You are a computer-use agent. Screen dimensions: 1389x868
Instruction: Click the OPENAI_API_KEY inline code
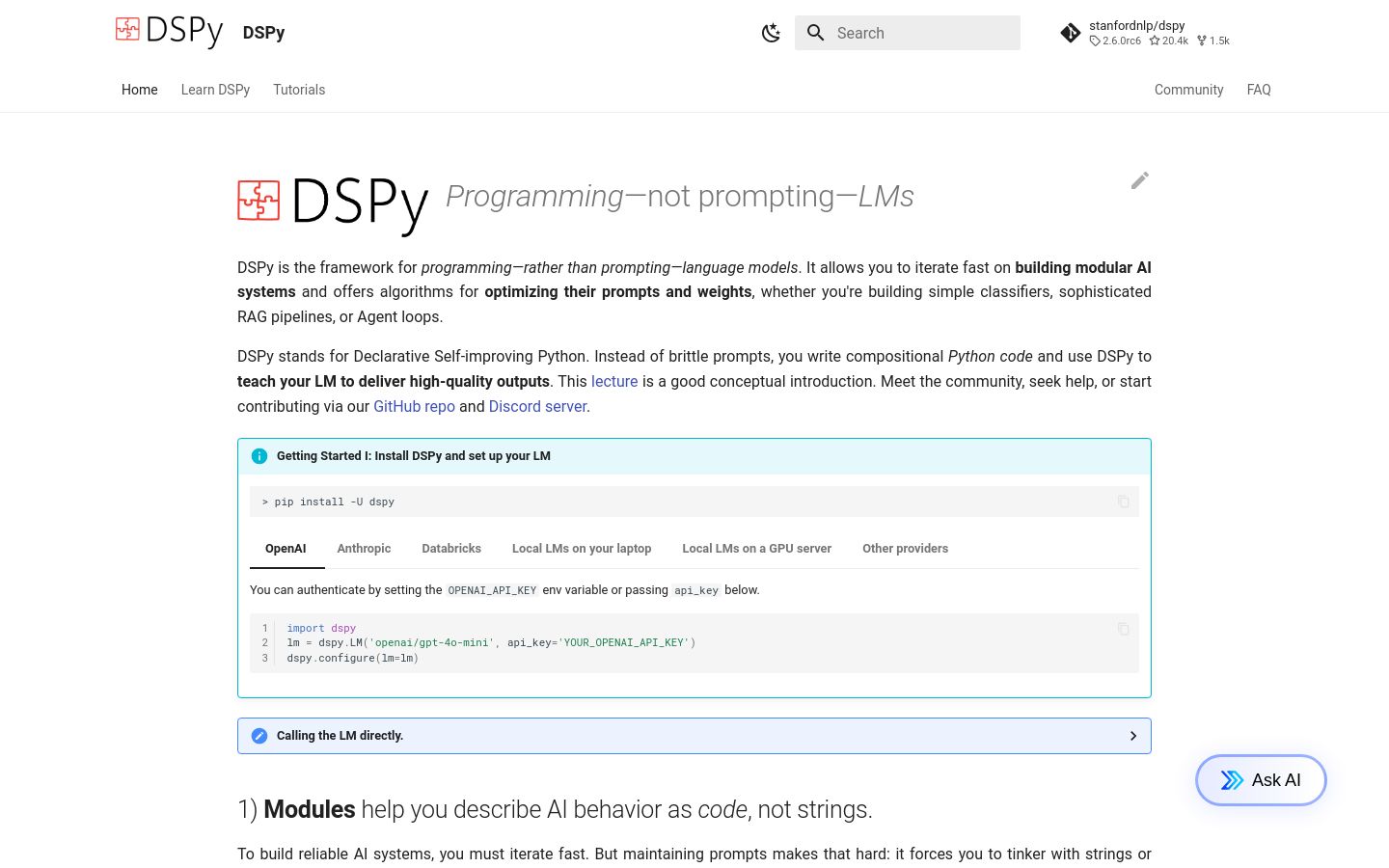click(x=492, y=590)
